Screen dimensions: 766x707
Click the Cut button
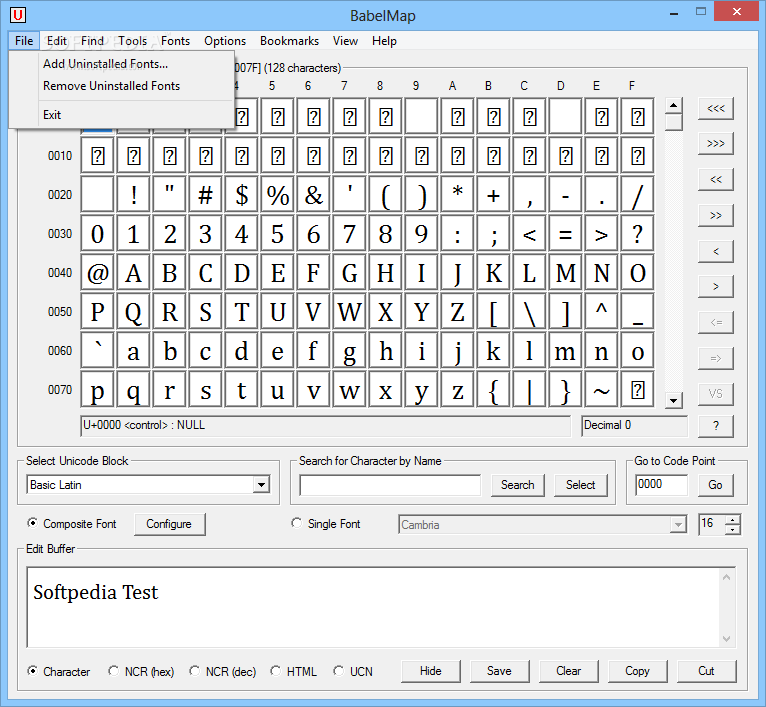coord(706,671)
